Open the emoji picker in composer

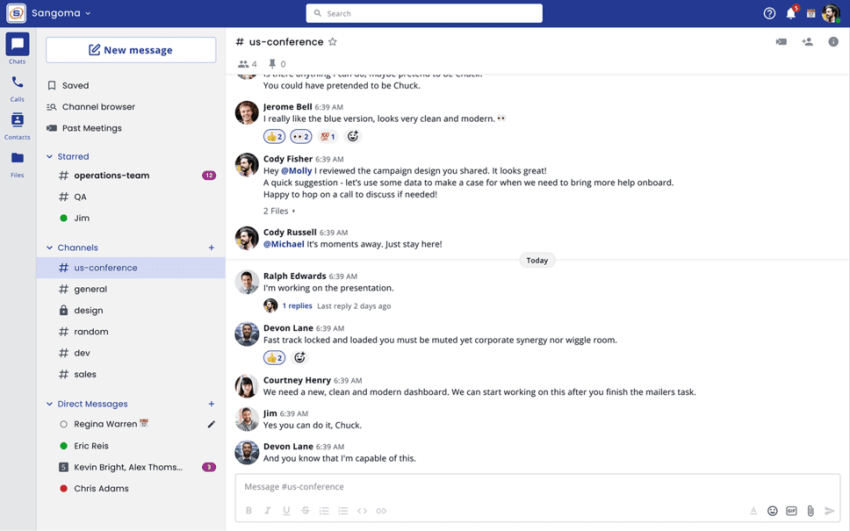click(772, 511)
